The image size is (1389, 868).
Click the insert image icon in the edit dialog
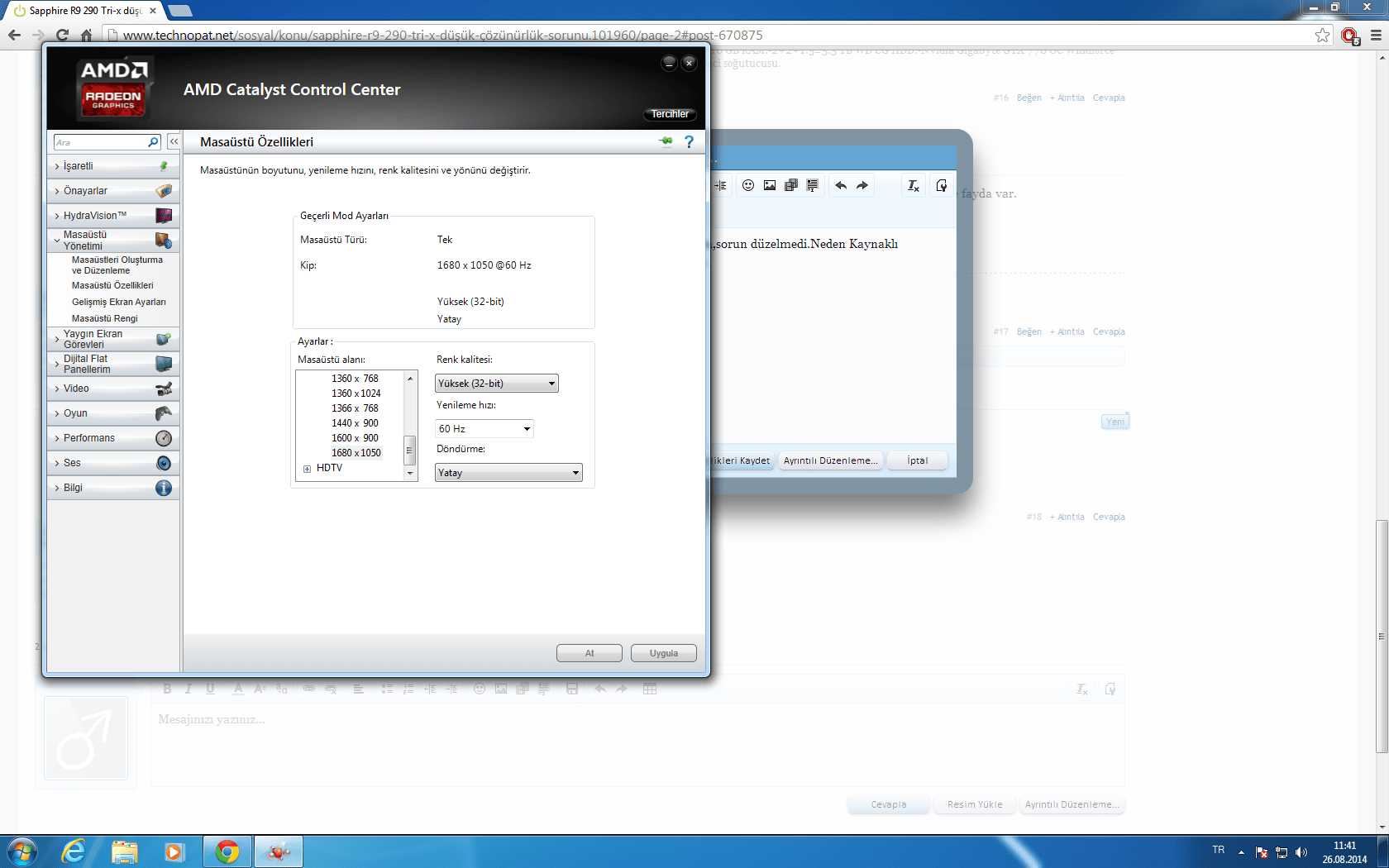coord(770,185)
